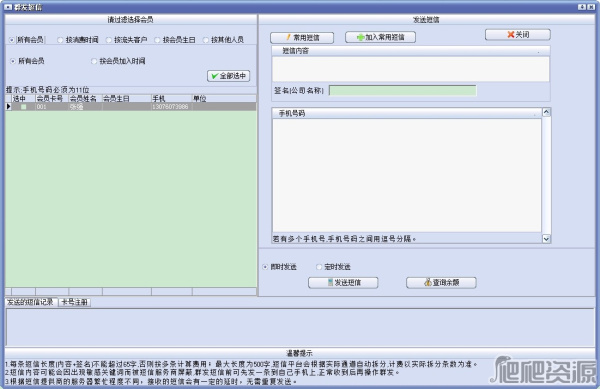This screenshot has height=389, width=600.
Task: Click the phone number cell 13076073986
Action: (x=172, y=107)
